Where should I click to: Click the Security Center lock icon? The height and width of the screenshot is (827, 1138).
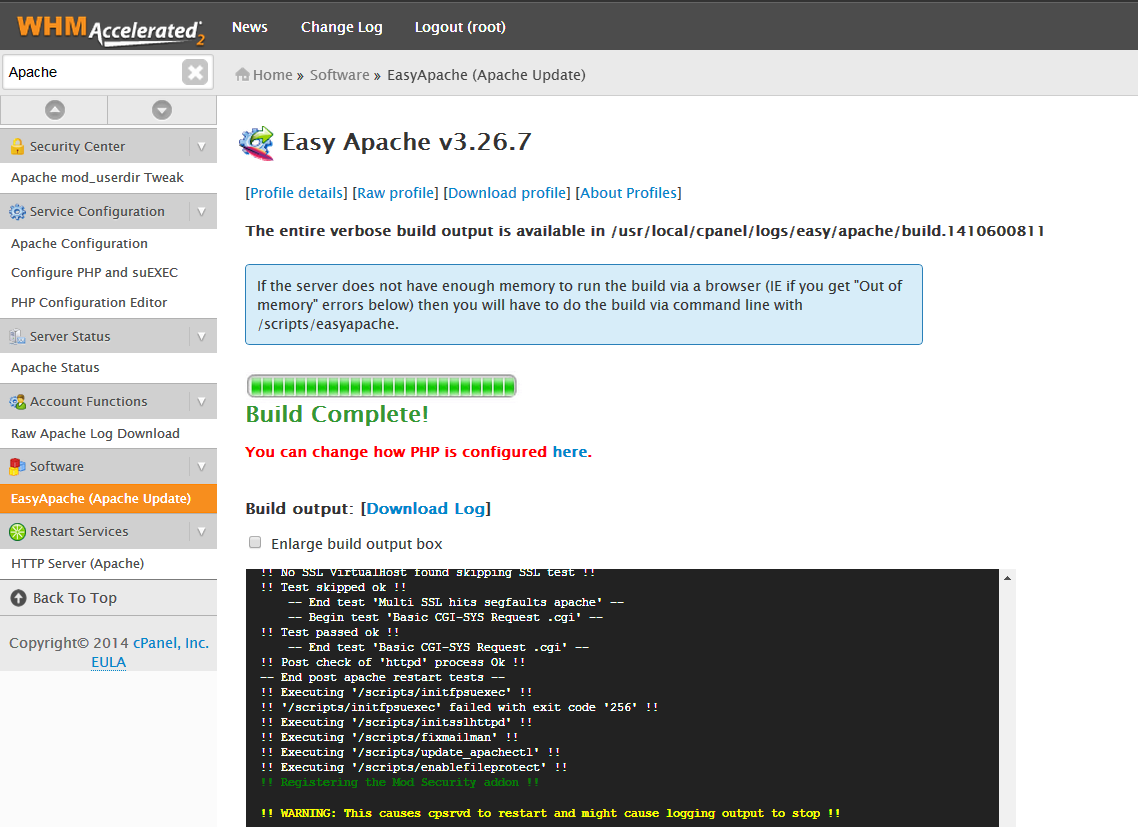(x=17, y=147)
